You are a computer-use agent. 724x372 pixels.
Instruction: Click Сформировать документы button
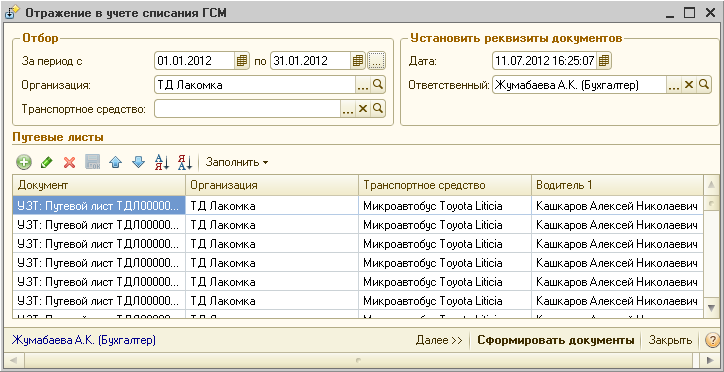555,341
